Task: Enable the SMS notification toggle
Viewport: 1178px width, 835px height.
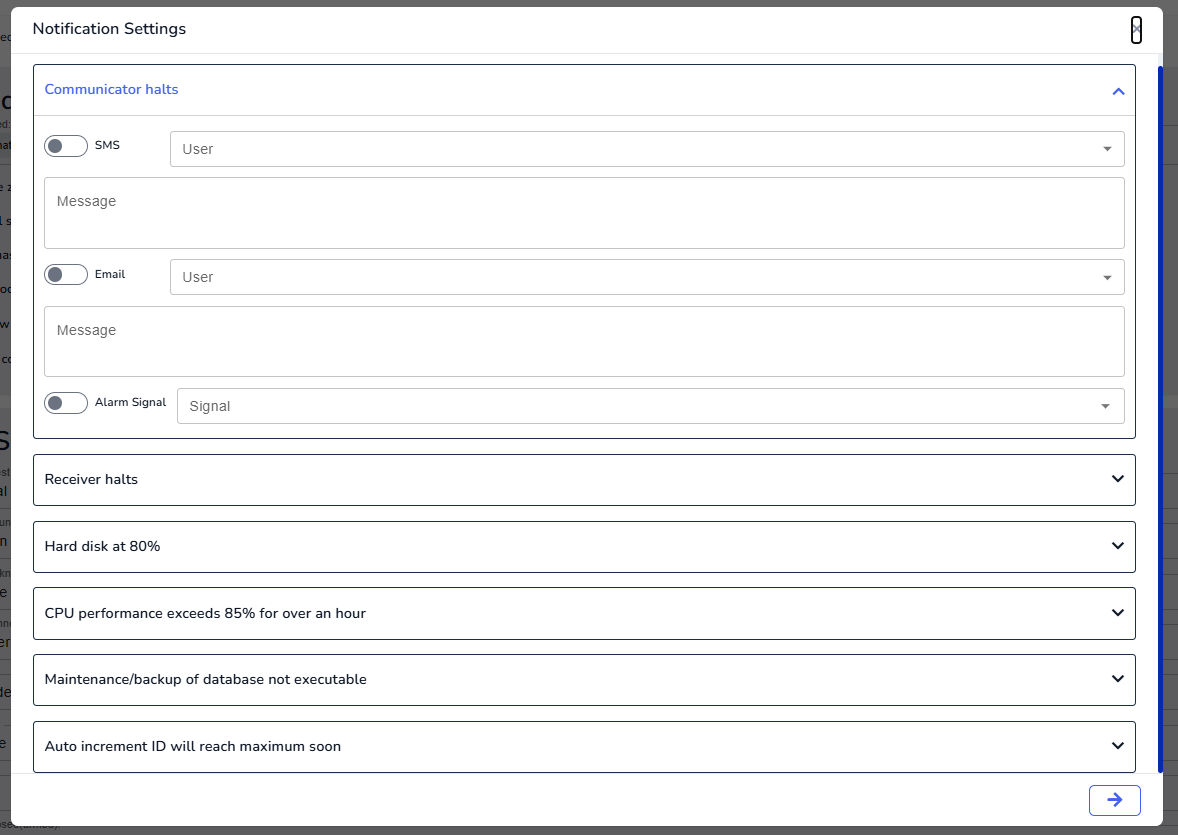Action: click(x=66, y=146)
